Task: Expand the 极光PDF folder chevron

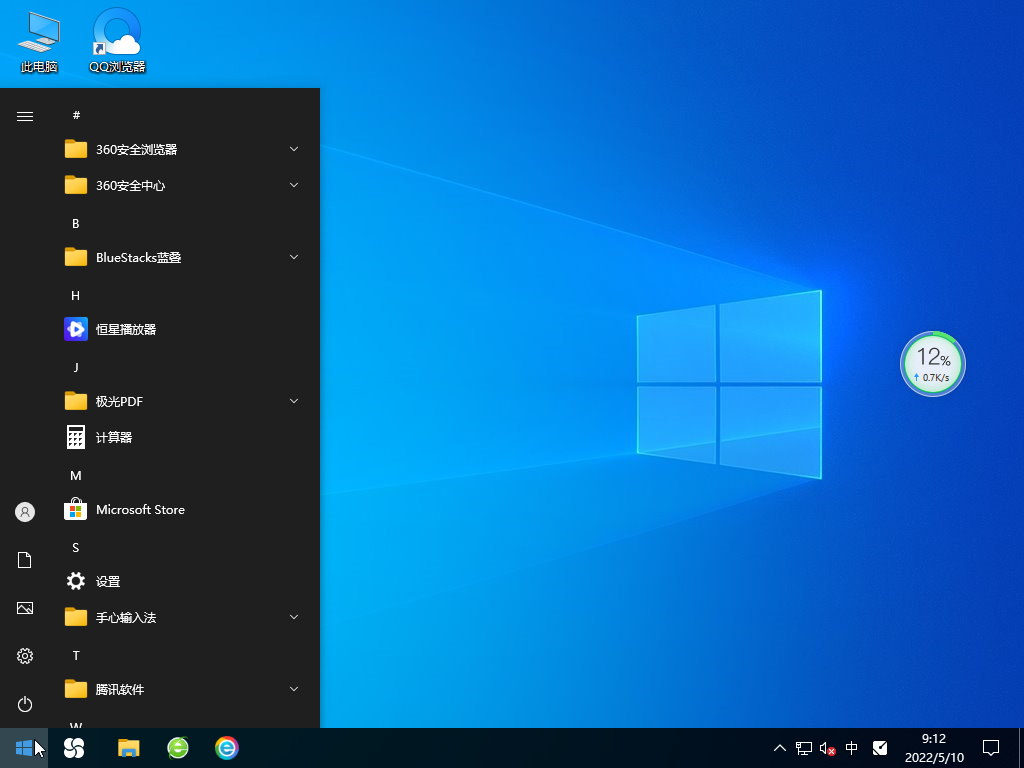Action: [x=294, y=401]
